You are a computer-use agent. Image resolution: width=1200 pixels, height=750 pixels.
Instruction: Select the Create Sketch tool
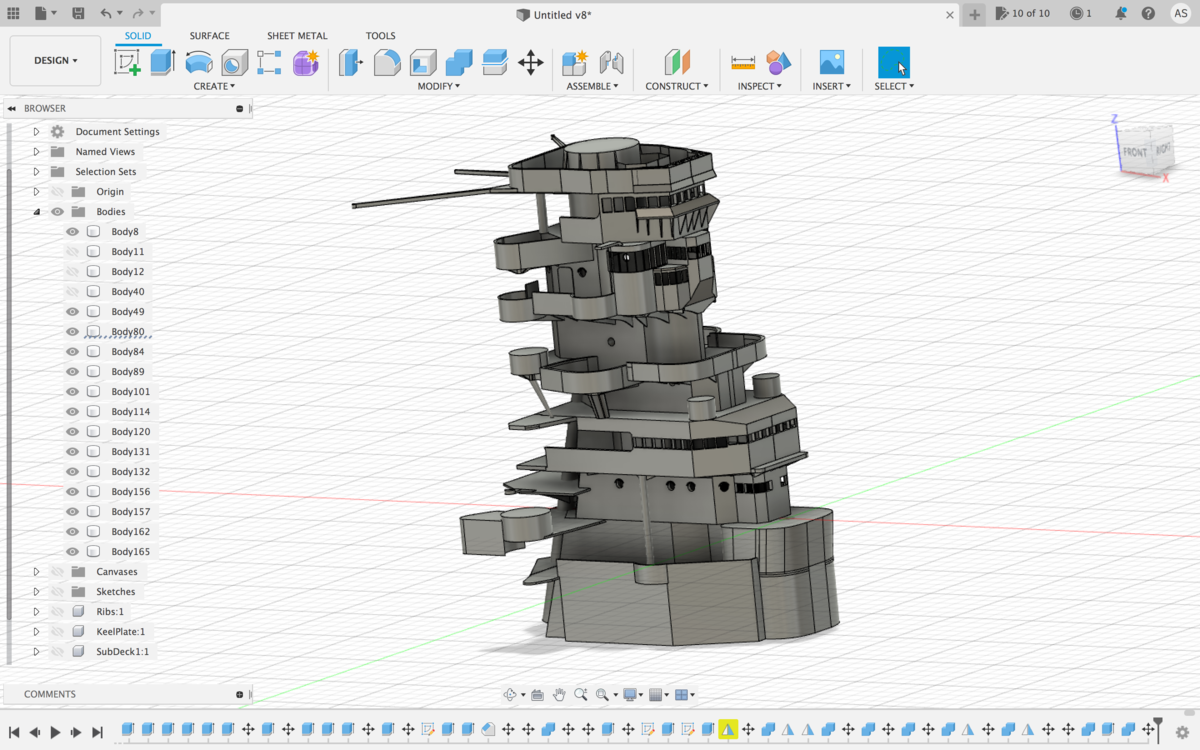128,63
